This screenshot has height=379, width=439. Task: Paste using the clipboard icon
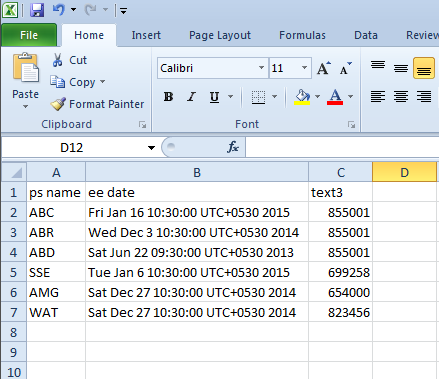[x=25, y=67]
